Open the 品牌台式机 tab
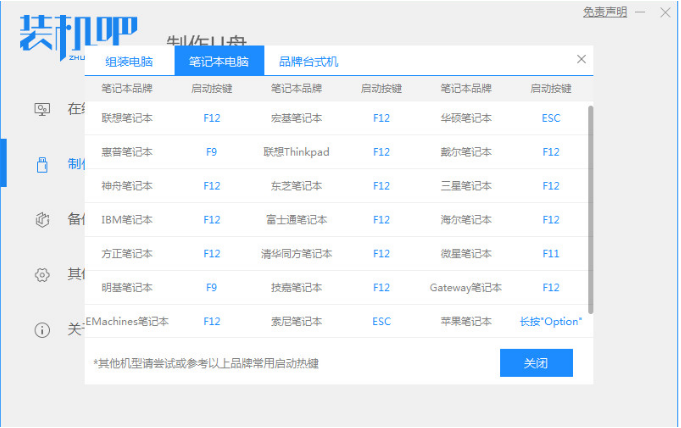 pos(308,61)
